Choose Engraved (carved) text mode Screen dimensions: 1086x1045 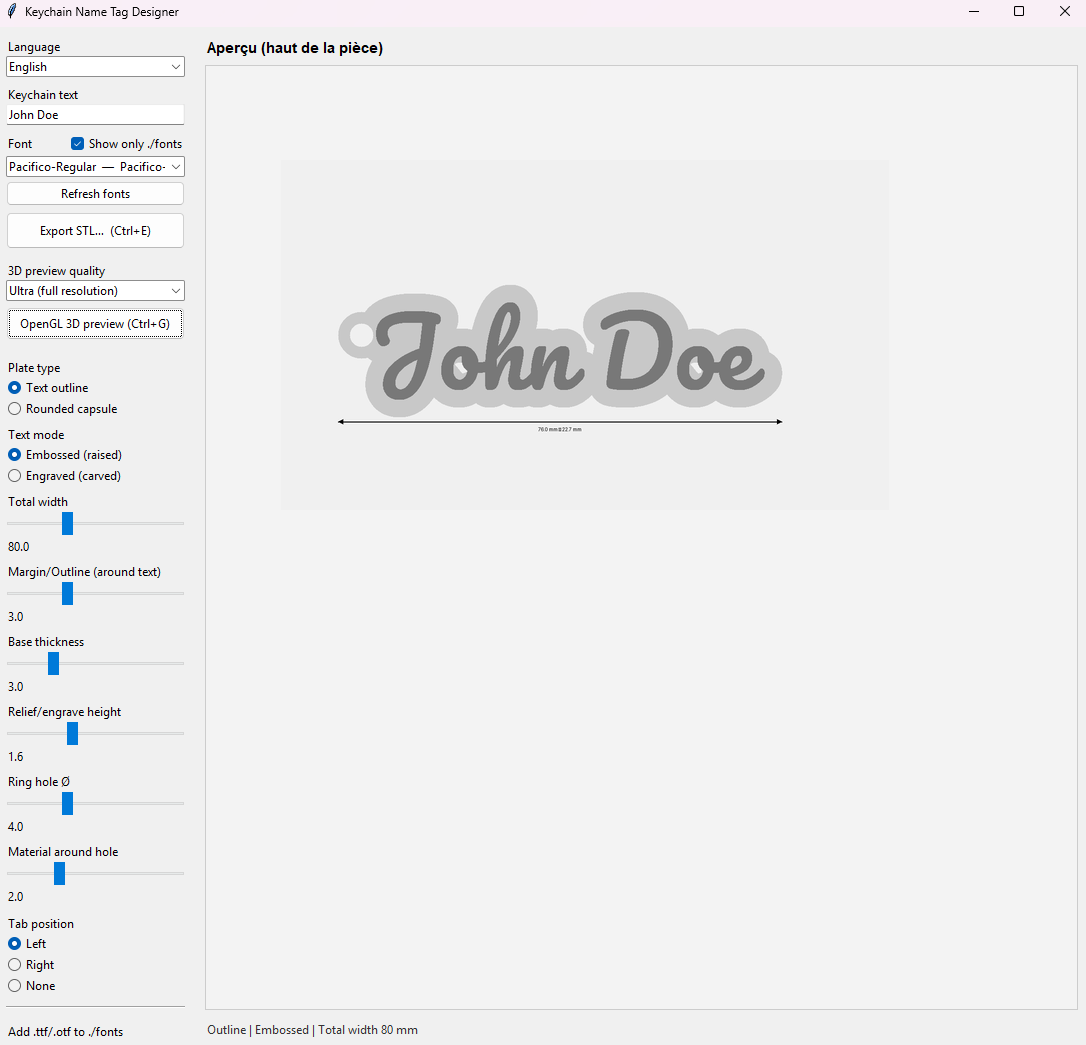[15, 476]
